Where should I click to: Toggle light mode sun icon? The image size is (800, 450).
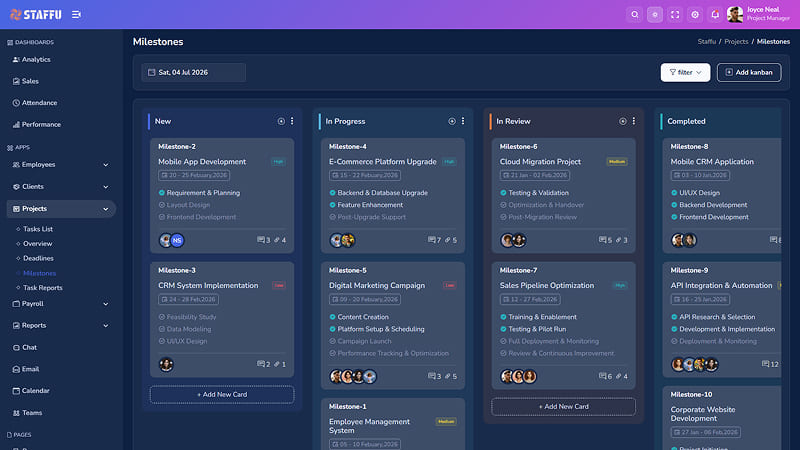coord(655,15)
